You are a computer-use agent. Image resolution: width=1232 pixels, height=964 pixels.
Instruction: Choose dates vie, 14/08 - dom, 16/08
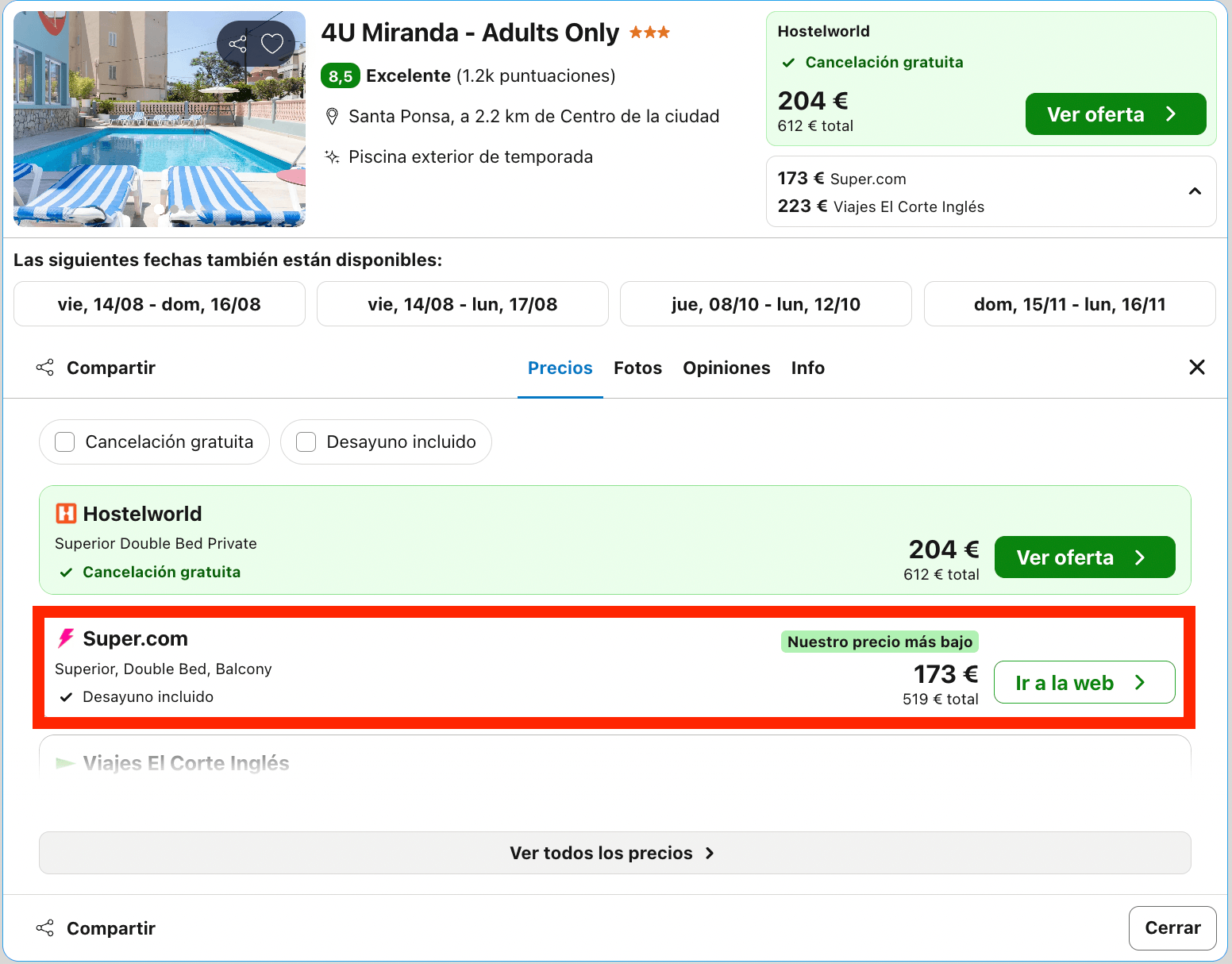click(x=160, y=304)
